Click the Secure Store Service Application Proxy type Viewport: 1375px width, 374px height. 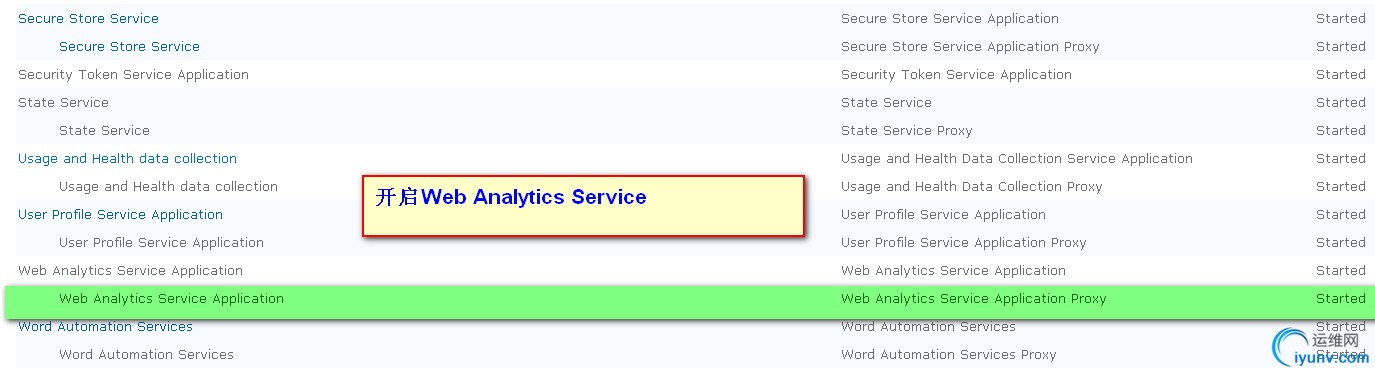click(x=970, y=46)
